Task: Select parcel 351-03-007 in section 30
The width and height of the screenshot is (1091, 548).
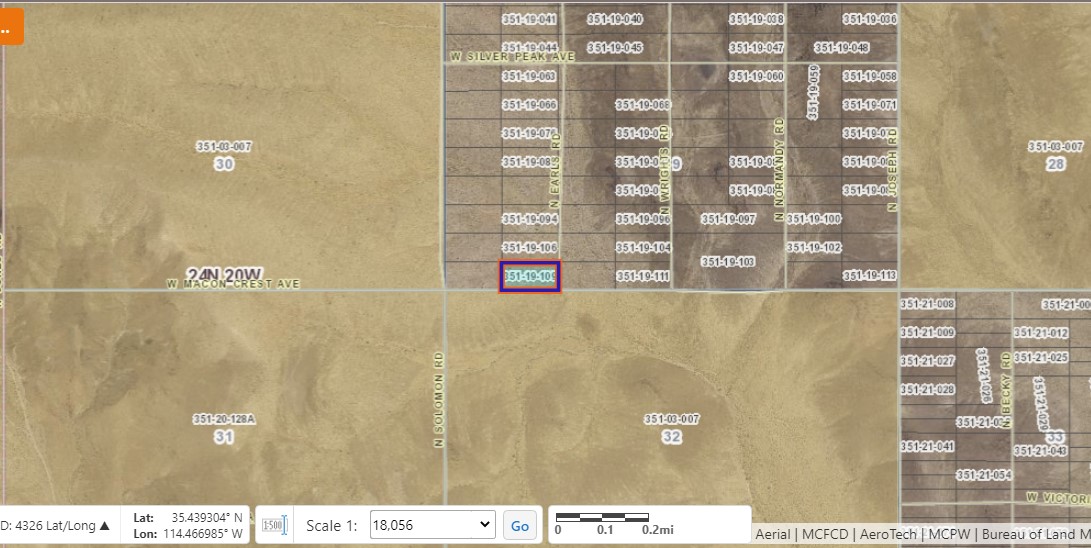Action: tap(224, 147)
